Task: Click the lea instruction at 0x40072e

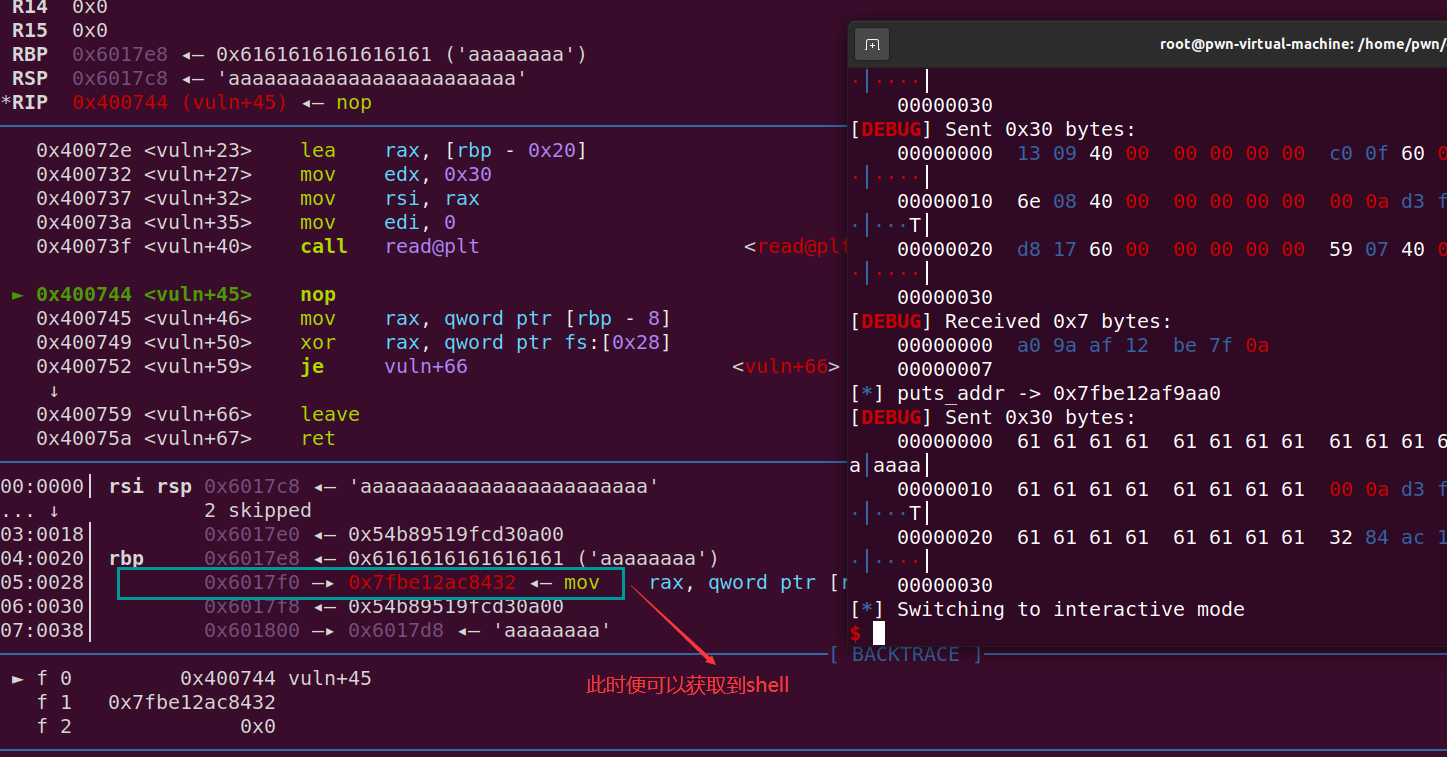Action: 311,150
